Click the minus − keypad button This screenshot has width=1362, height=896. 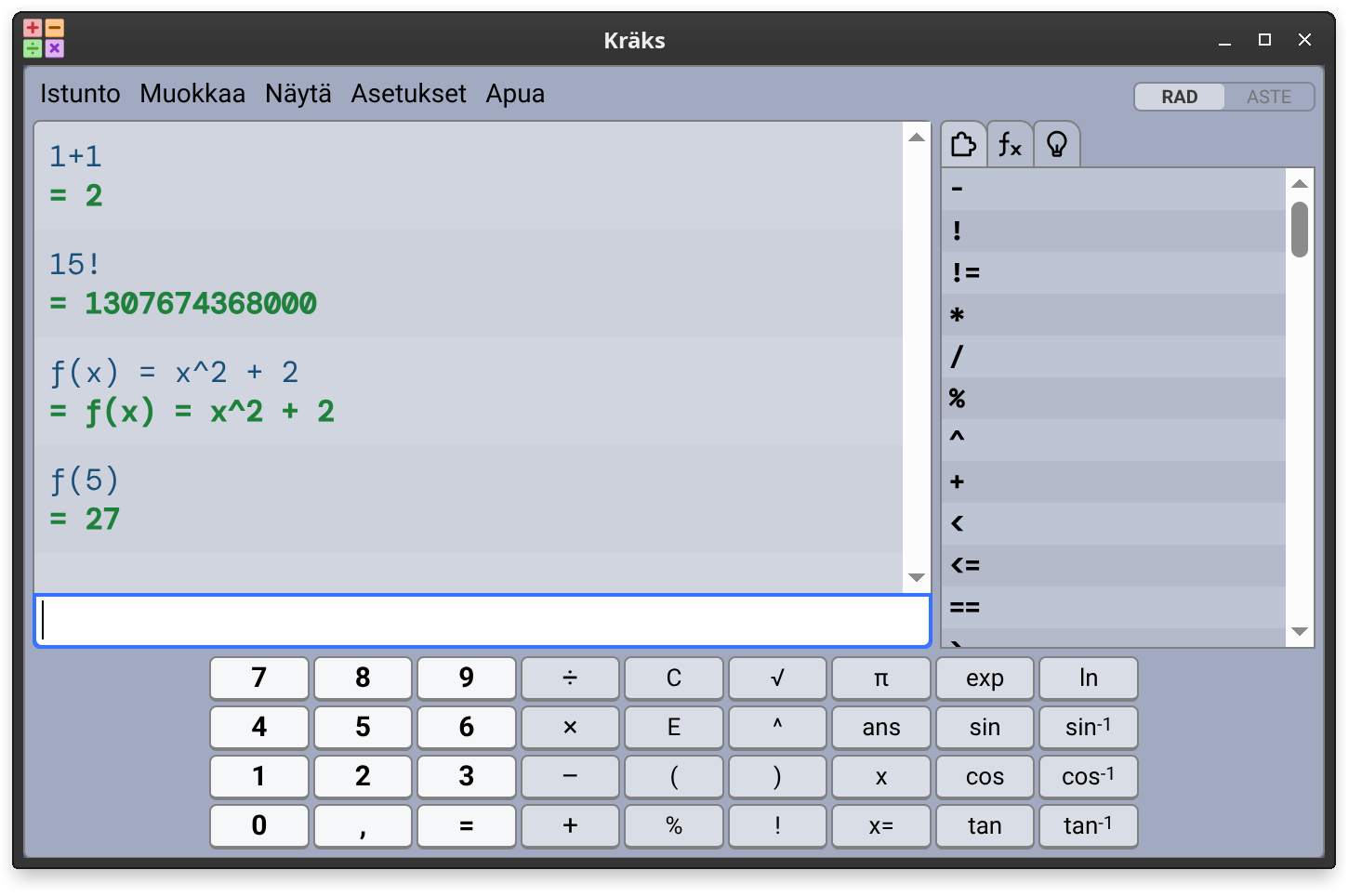click(570, 776)
